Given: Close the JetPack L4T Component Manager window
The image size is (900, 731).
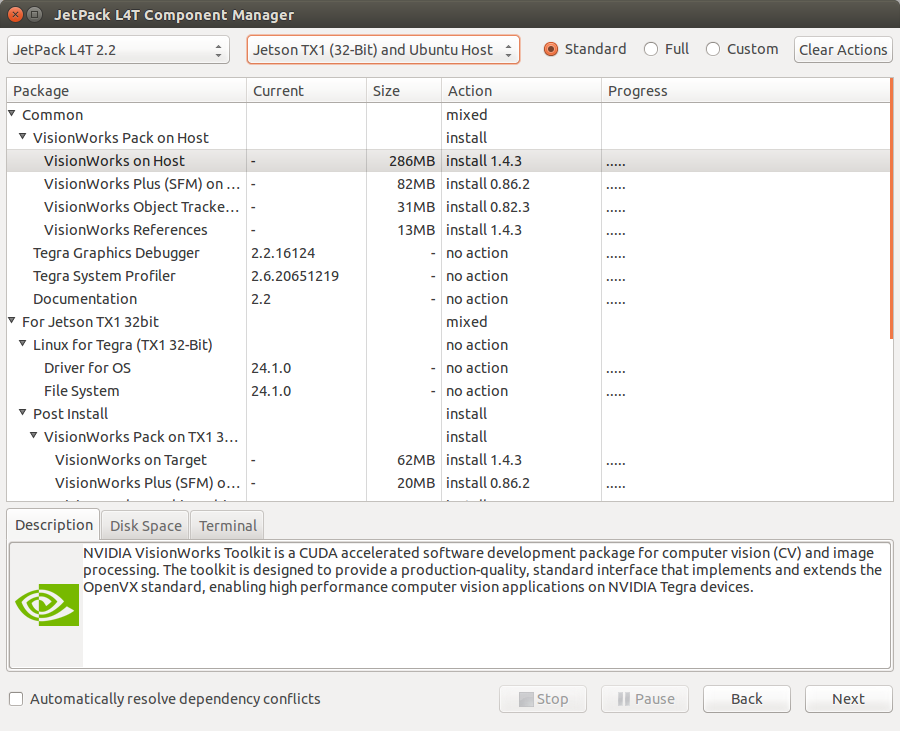Looking at the screenshot, I should tap(15, 14).
